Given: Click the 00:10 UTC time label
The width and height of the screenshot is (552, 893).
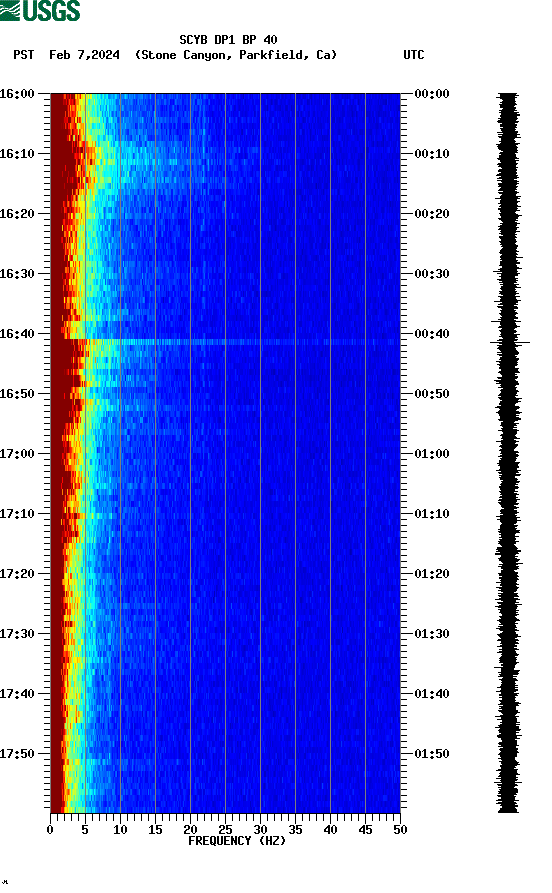Looking at the screenshot, I should coord(432,154).
